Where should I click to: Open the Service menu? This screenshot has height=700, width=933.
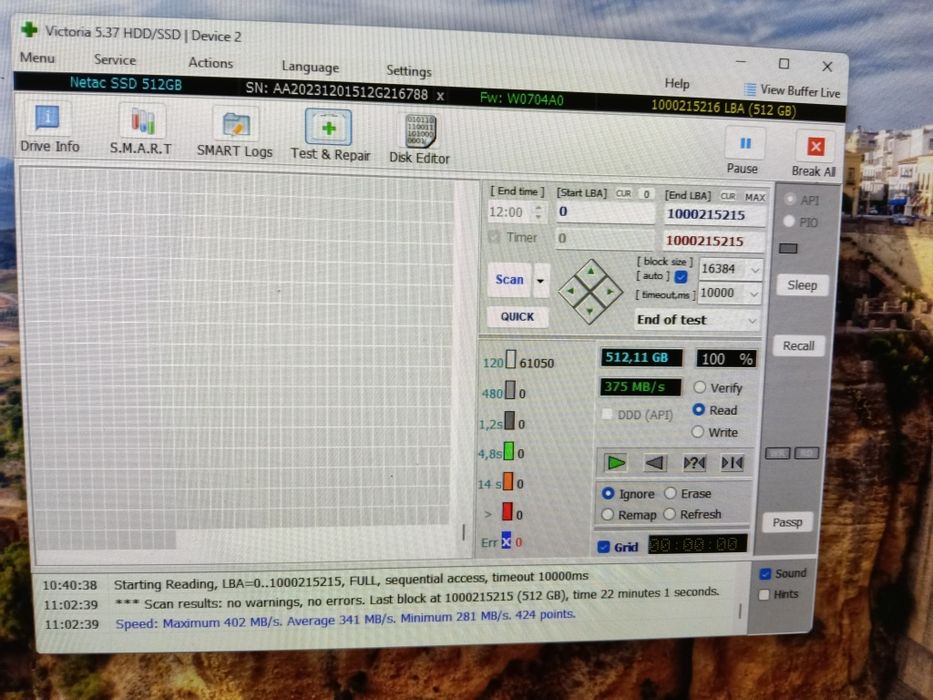click(115, 60)
